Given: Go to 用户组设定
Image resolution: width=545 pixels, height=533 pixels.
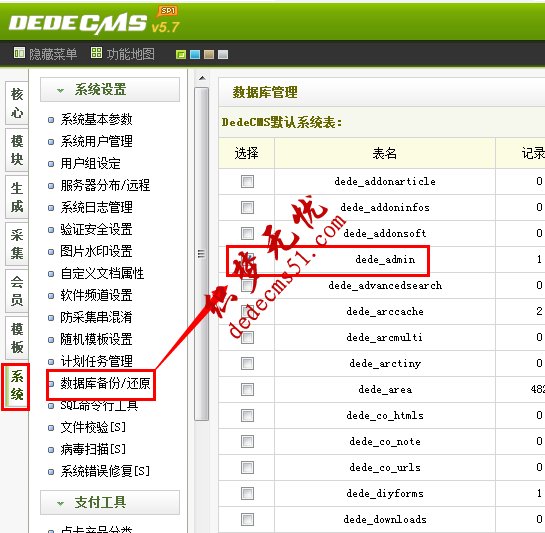Looking at the screenshot, I should point(90,163).
